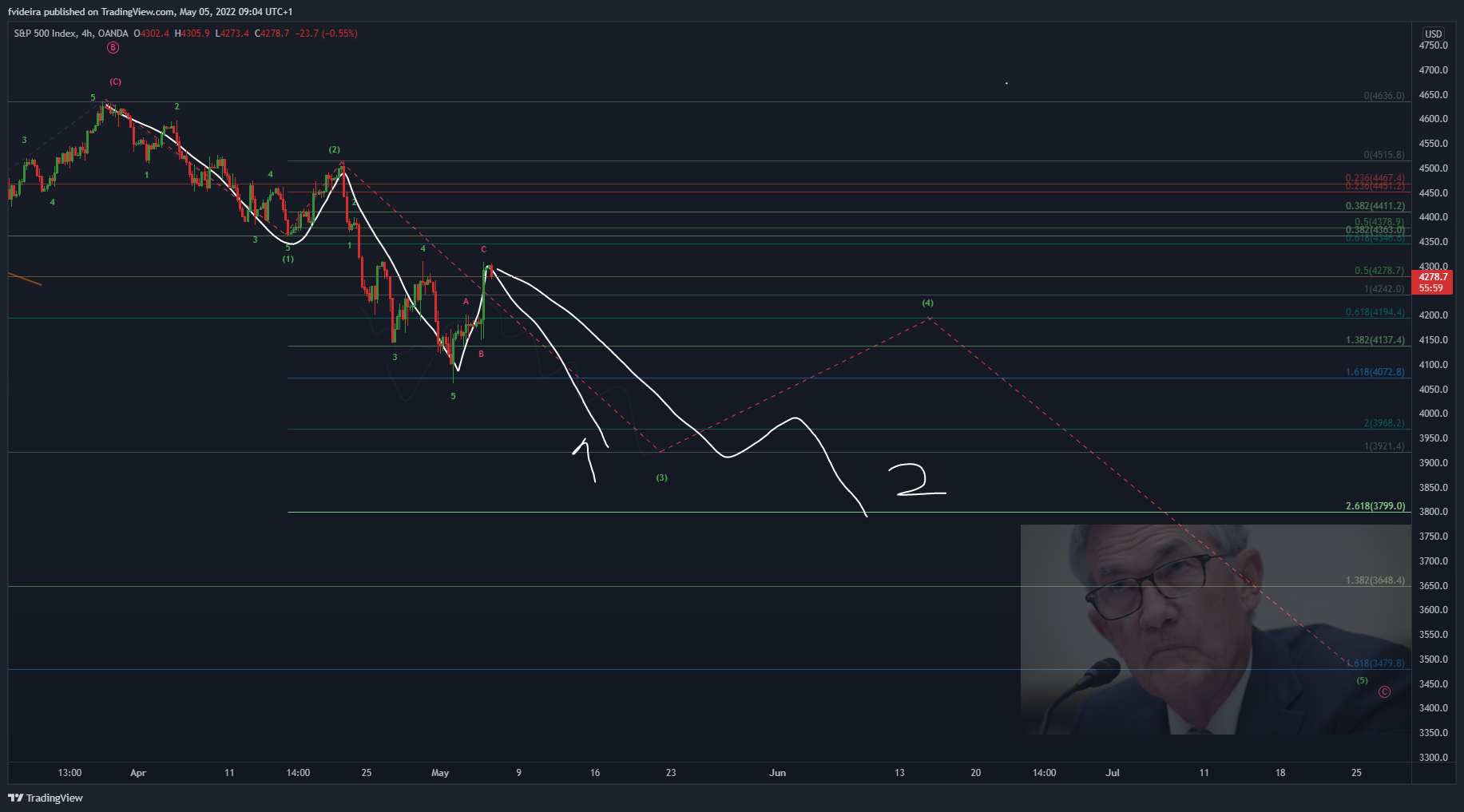
Task: Click the green (2) wave label
Action: 335,149
